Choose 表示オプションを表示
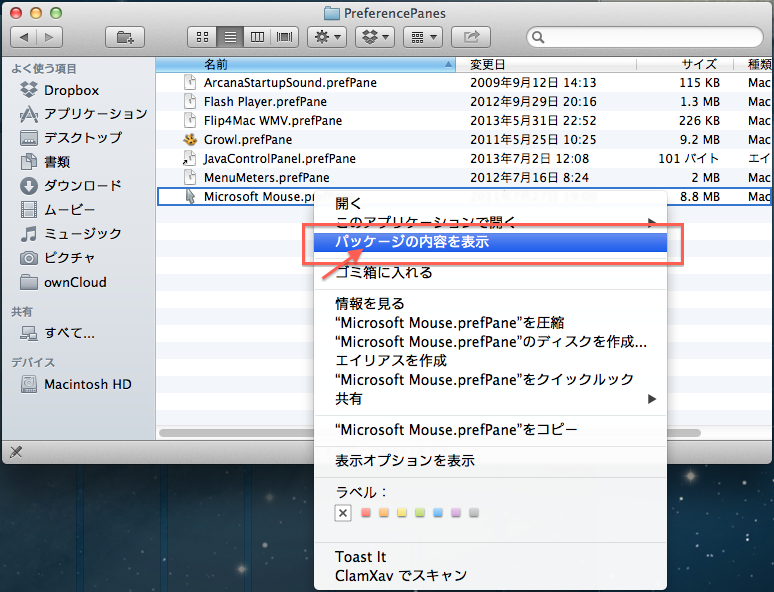 (490, 461)
